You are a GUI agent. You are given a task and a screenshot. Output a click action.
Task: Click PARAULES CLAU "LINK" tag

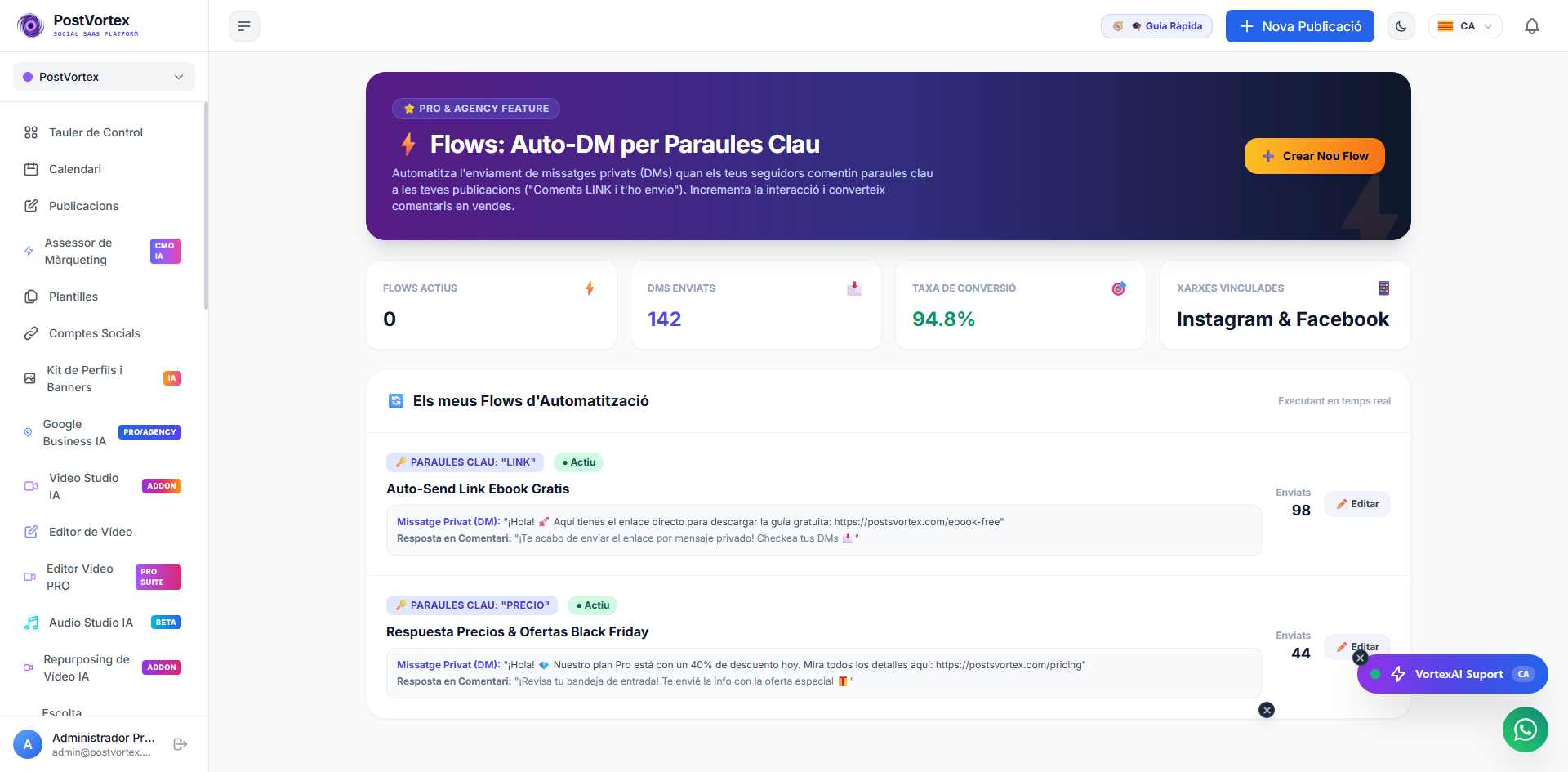[x=465, y=462]
